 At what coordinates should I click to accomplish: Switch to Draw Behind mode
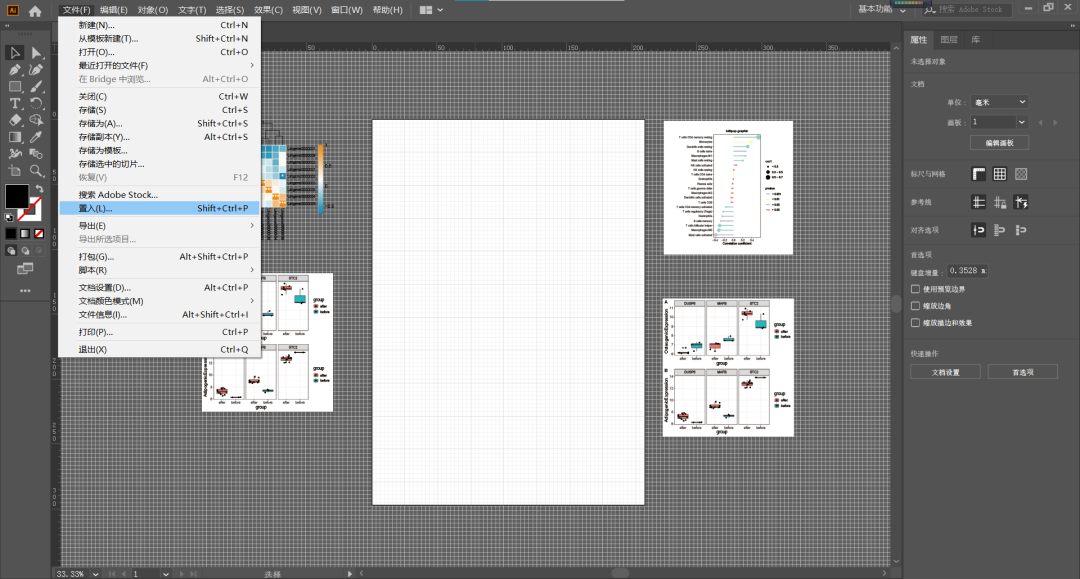(x=25, y=251)
